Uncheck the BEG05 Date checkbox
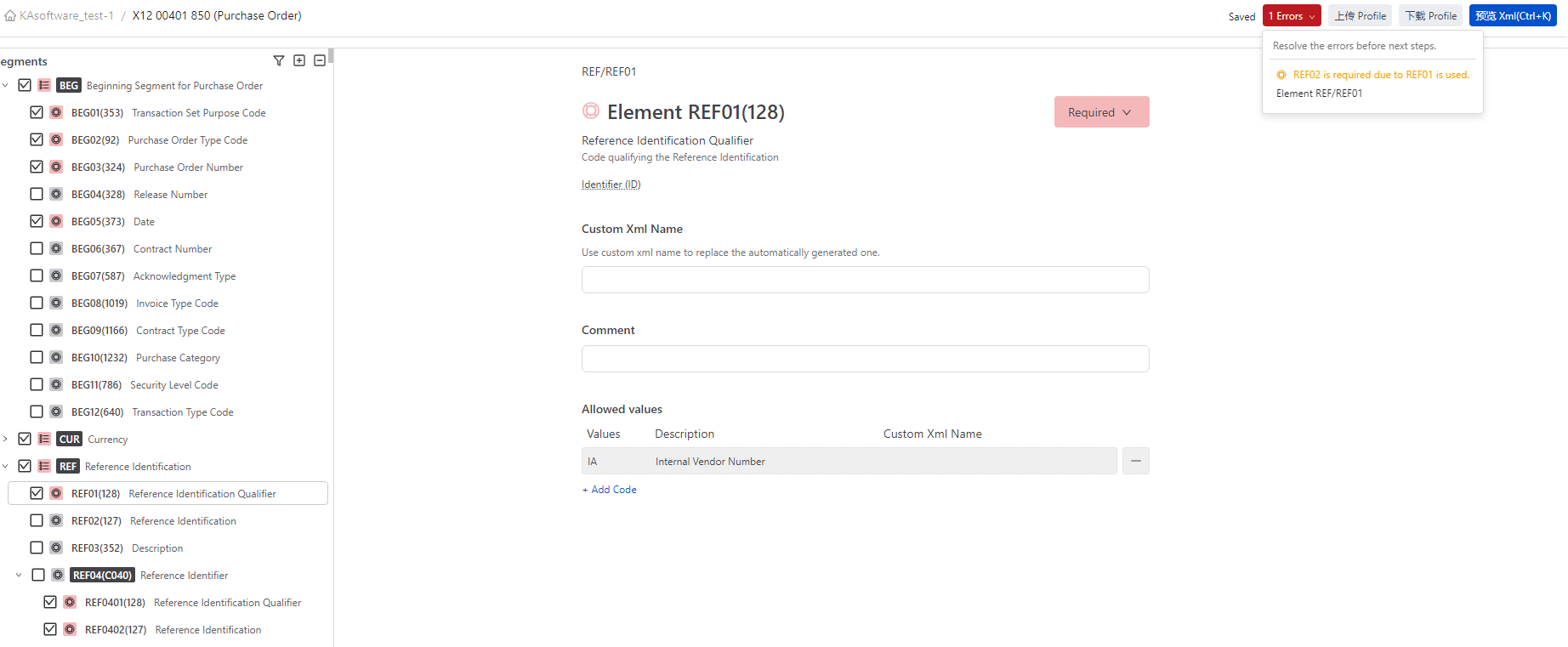The image size is (1568, 647). (37, 221)
